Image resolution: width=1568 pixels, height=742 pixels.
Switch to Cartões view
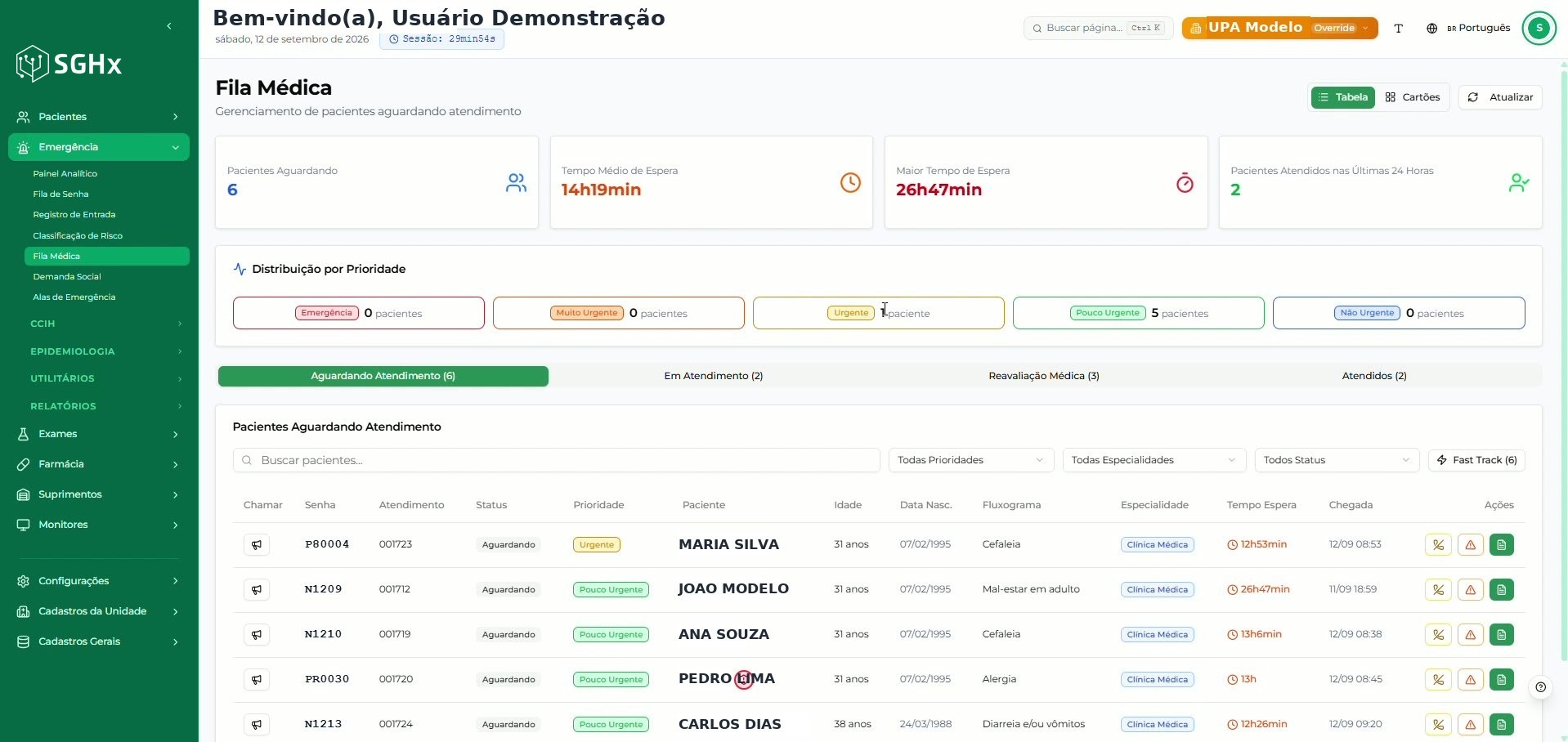coord(1412,97)
